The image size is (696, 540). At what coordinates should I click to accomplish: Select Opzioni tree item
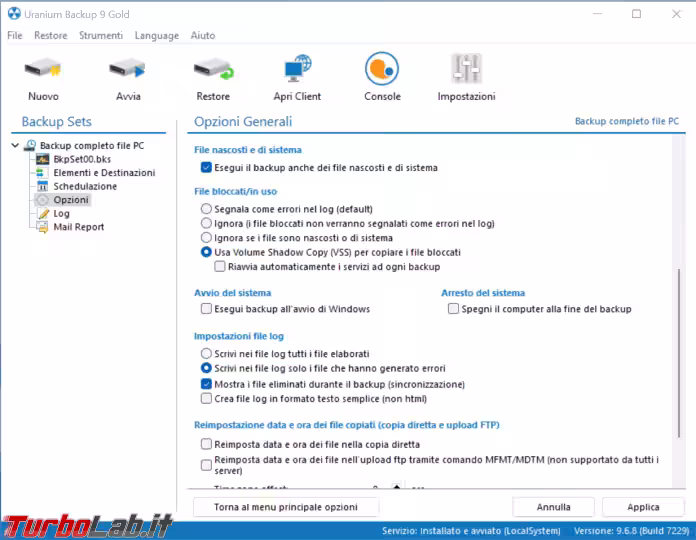tap(71, 200)
